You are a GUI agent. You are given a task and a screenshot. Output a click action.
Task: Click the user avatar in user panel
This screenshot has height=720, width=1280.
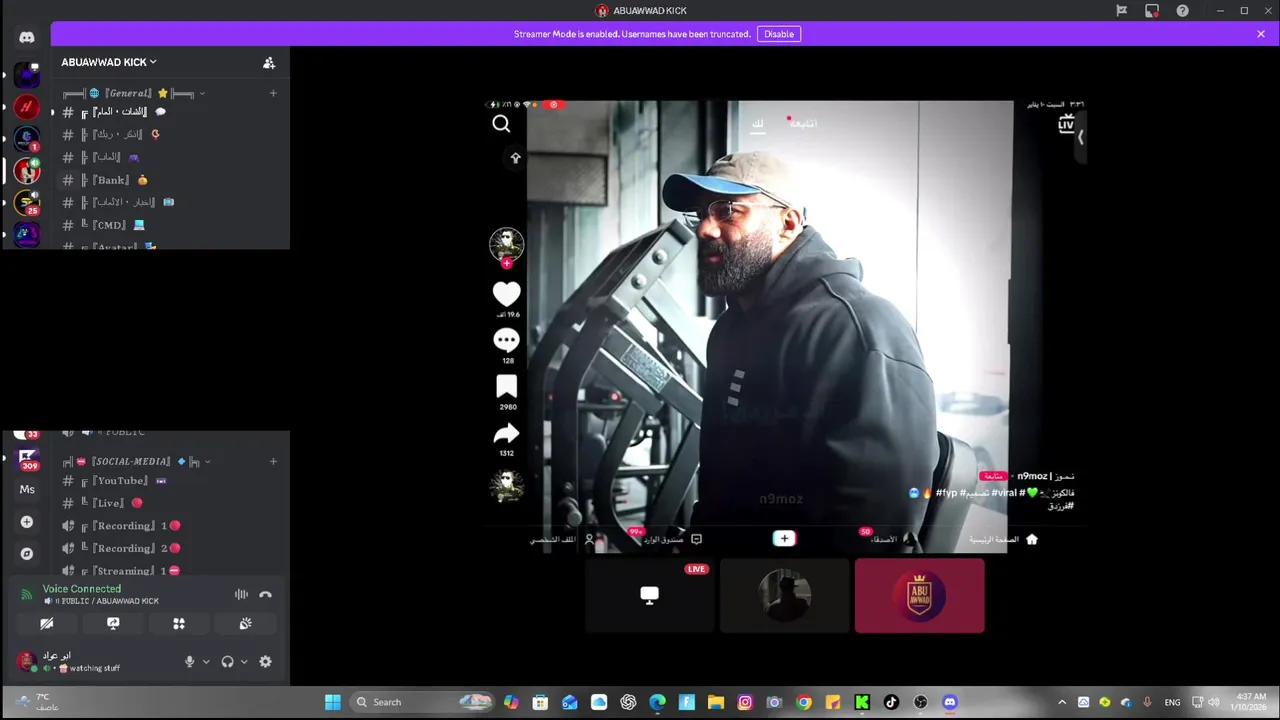click(x=26, y=661)
